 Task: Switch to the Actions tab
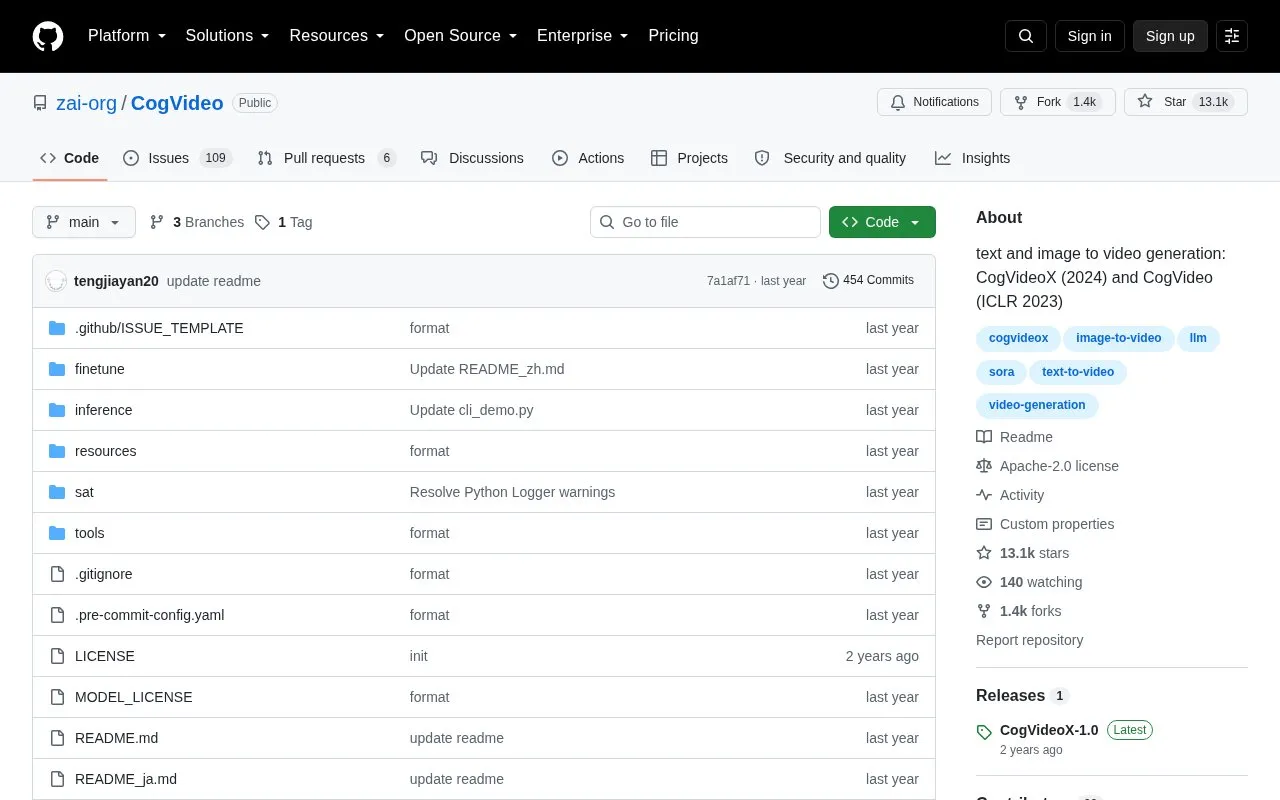(x=588, y=158)
